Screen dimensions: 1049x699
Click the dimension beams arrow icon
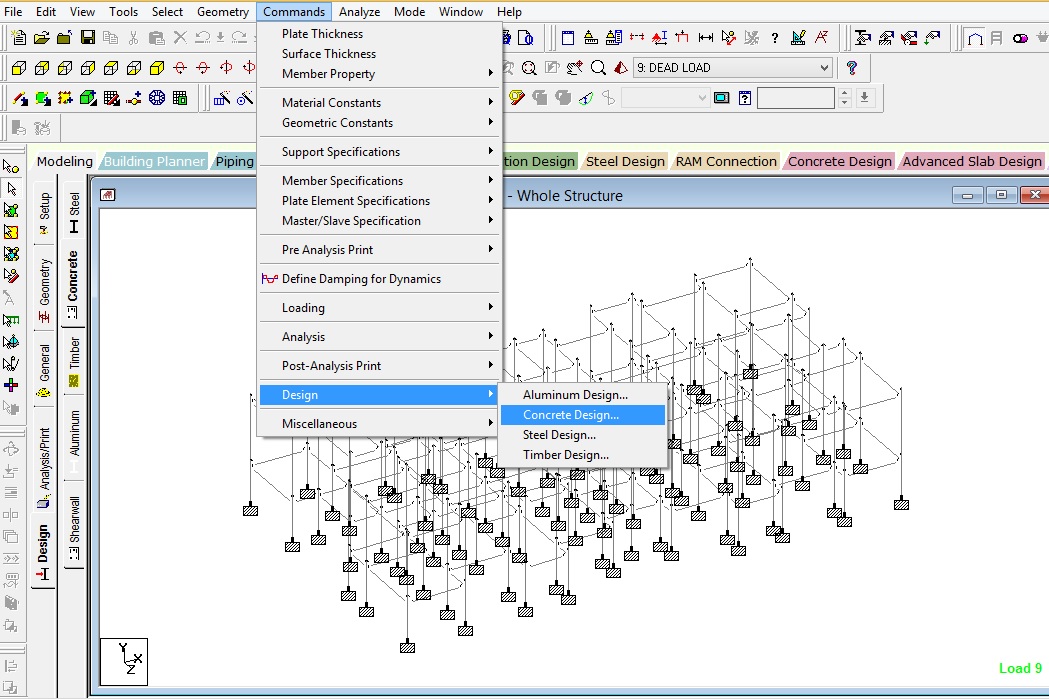705,37
